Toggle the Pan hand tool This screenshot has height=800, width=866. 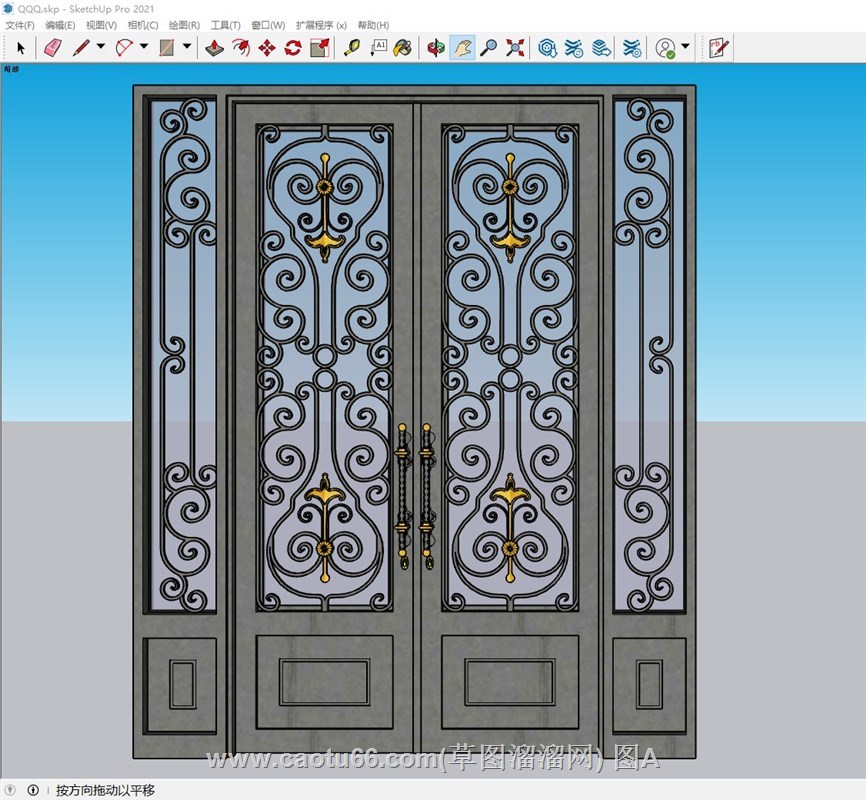coord(461,47)
